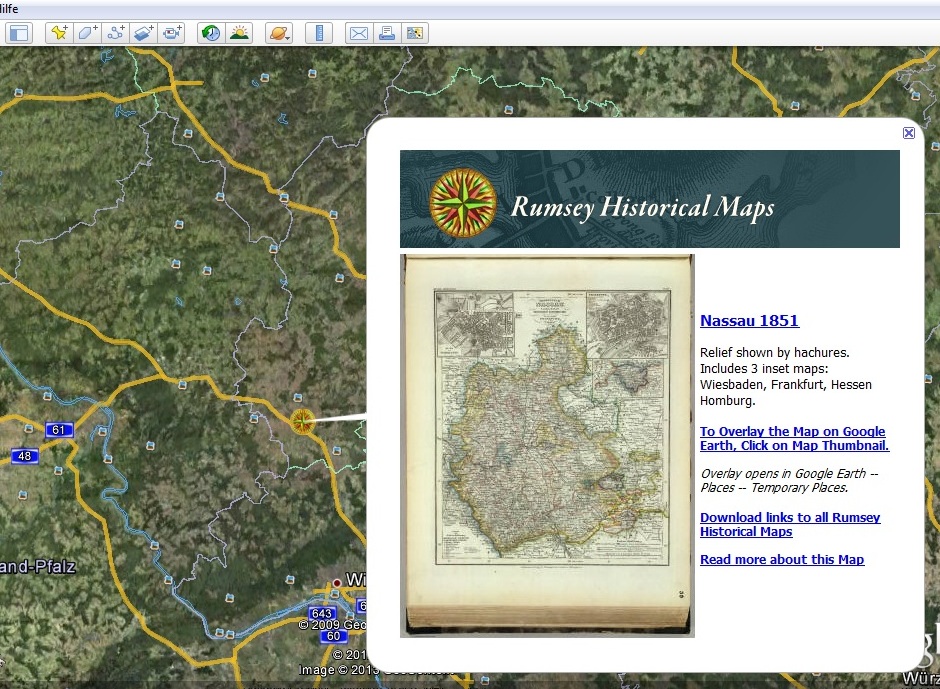940x689 pixels.
Task: Add a new placemark
Action: (x=59, y=33)
